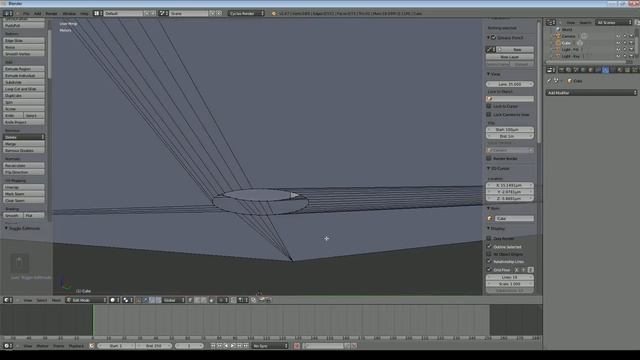
Task: Open the Window menu
Action: (x=69, y=13)
